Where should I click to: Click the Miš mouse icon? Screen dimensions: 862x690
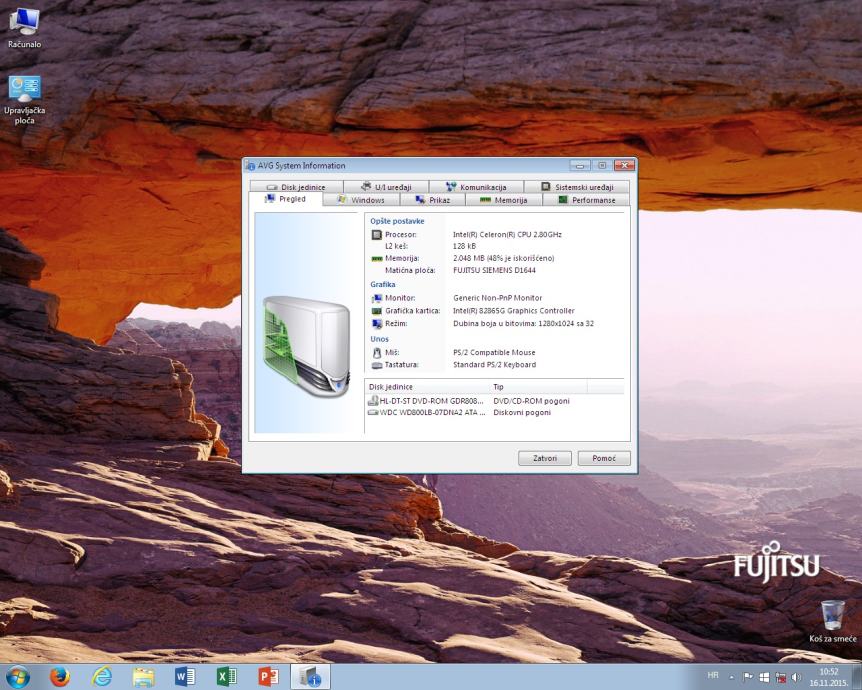377,352
